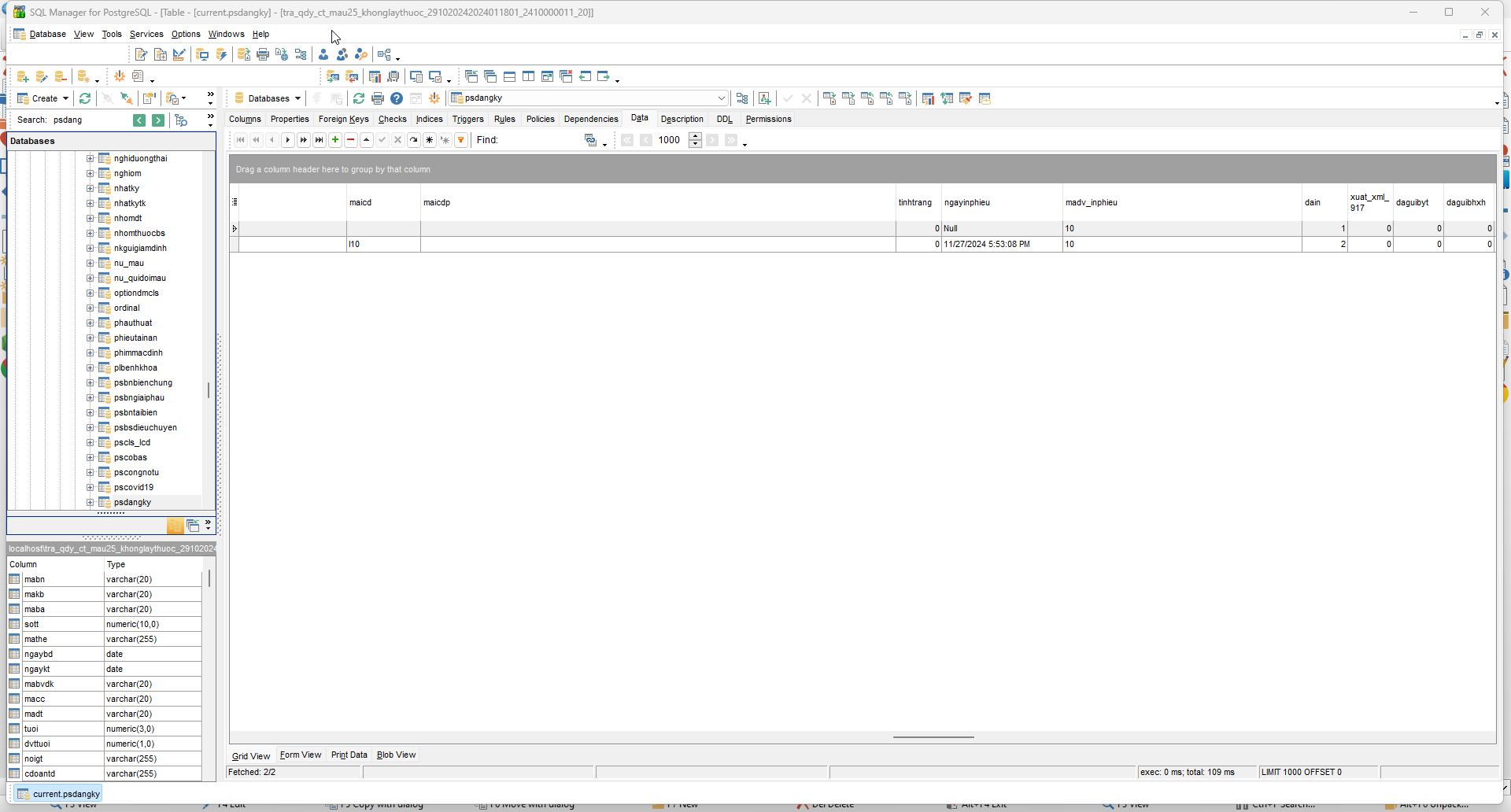Click the psdang search text field
1511x812 pixels.
[90, 120]
